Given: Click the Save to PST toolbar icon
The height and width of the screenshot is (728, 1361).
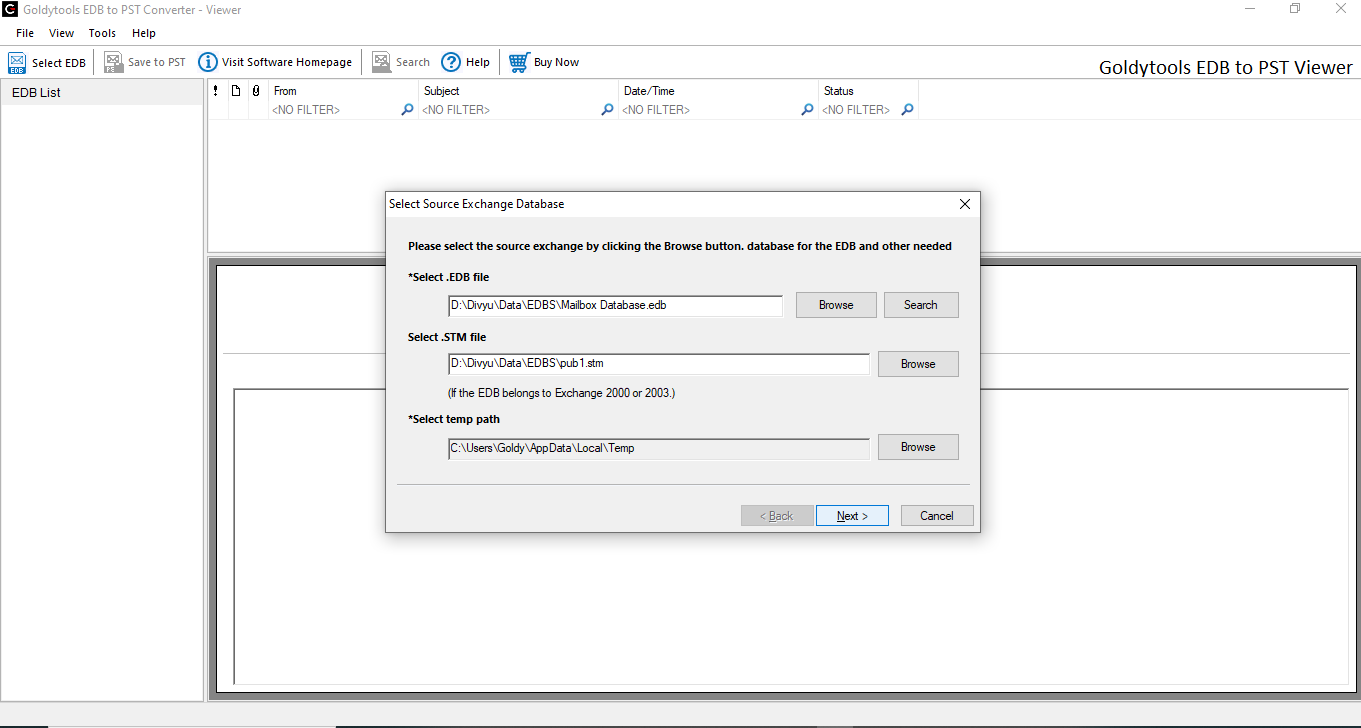Looking at the screenshot, I should [x=113, y=63].
